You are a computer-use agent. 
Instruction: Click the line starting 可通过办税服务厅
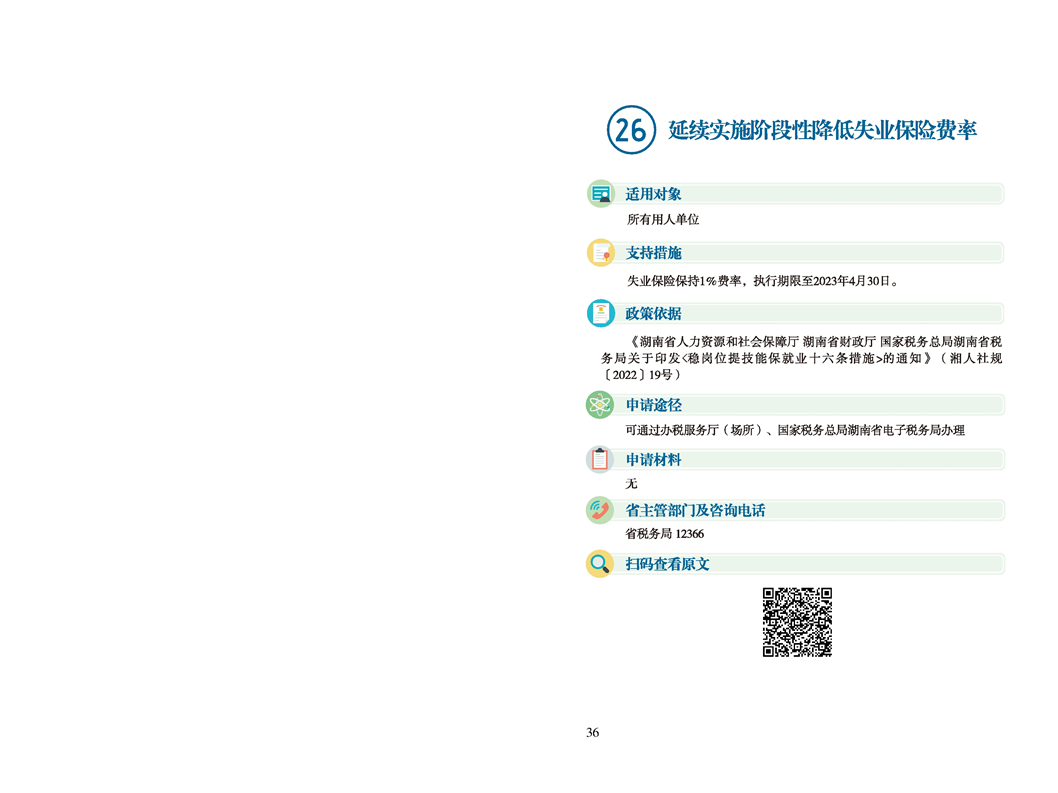tap(795, 430)
